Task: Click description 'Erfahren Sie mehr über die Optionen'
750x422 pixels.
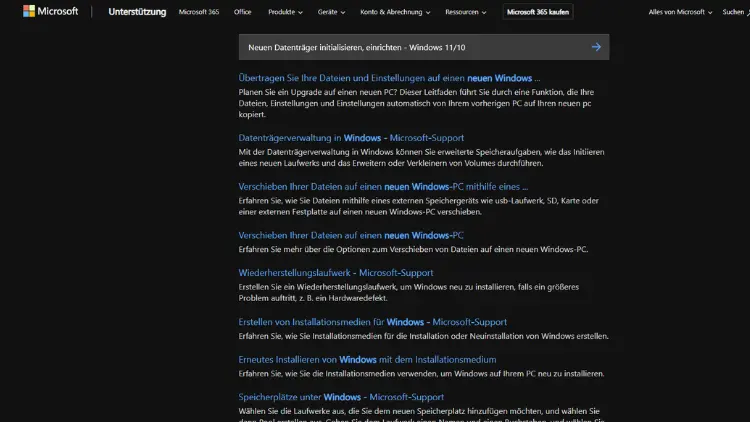Action: click(413, 249)
